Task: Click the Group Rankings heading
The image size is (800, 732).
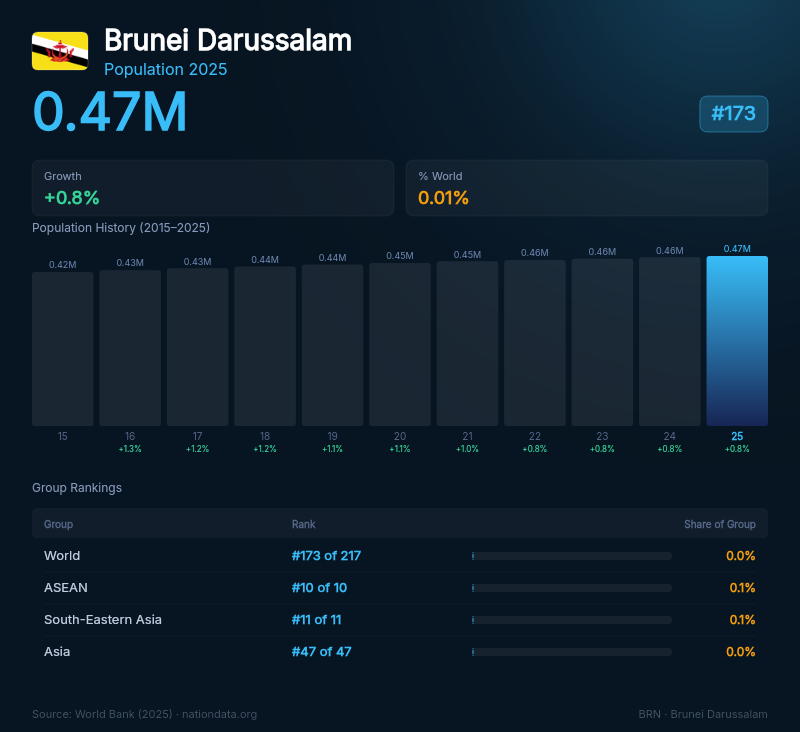Action: (77, 488)
